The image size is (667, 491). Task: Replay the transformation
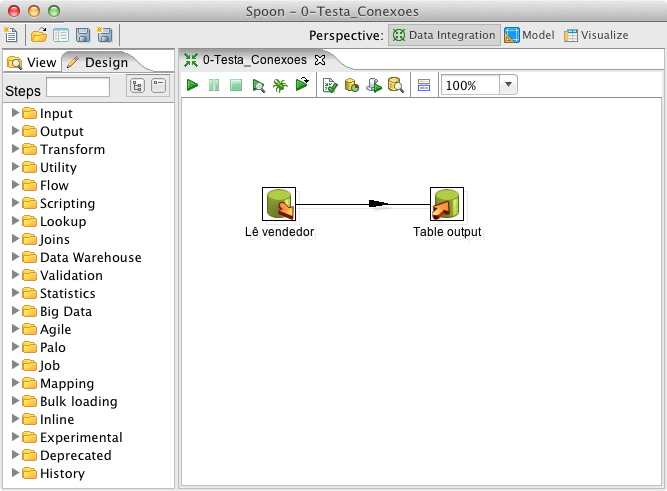pyautogui.click(x=302, y=84)
